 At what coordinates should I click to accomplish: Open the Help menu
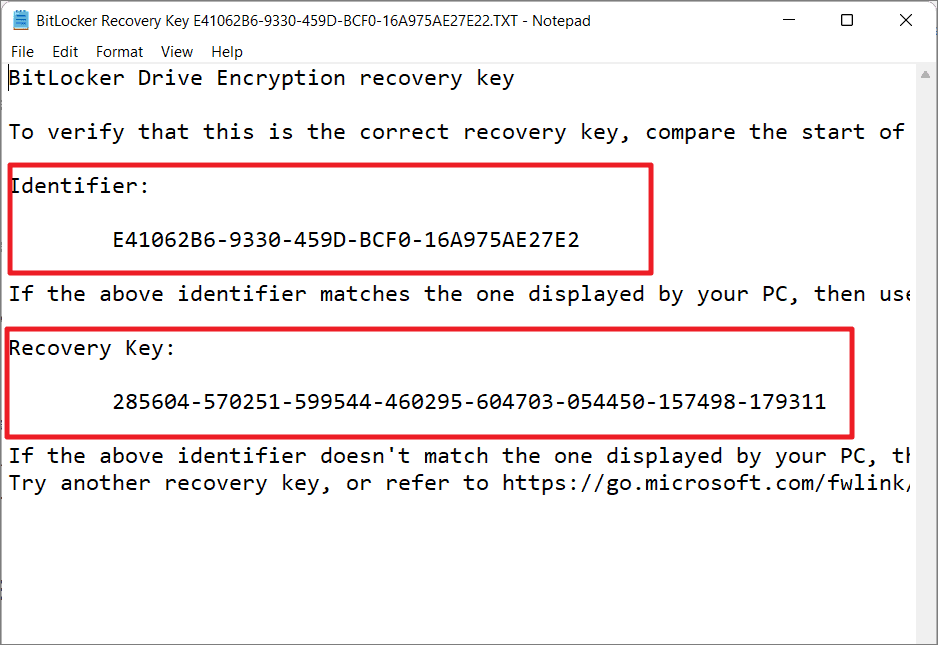pos(226,51)
